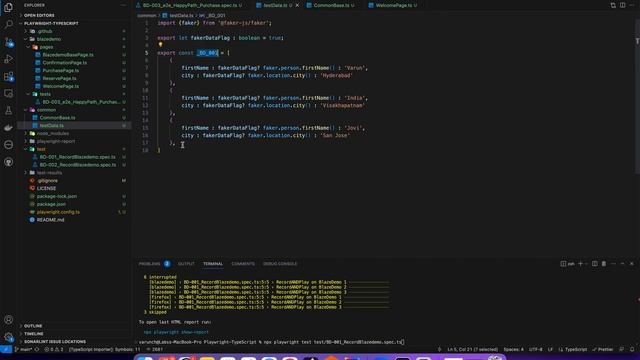Viewport: 640px width, 360px height.
Task: Expand the Timeline section
Action: click(x=33, y=334)
